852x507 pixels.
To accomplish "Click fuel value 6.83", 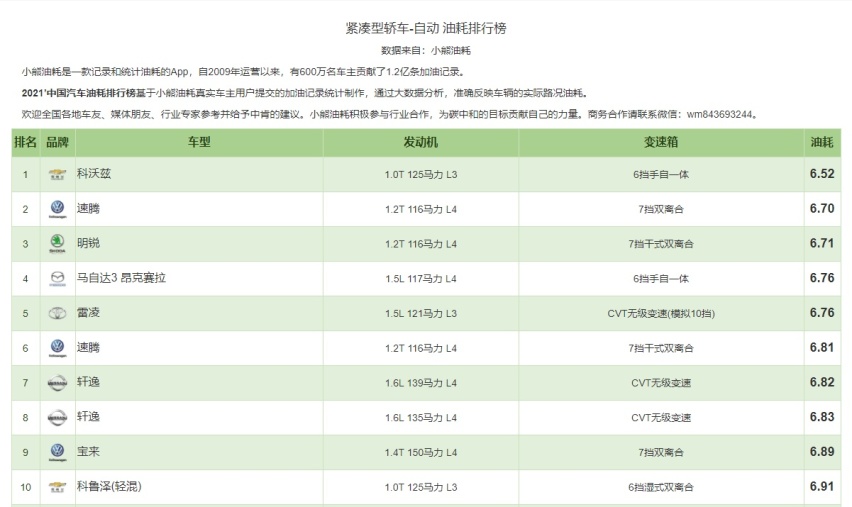I will tap(822, 417).
